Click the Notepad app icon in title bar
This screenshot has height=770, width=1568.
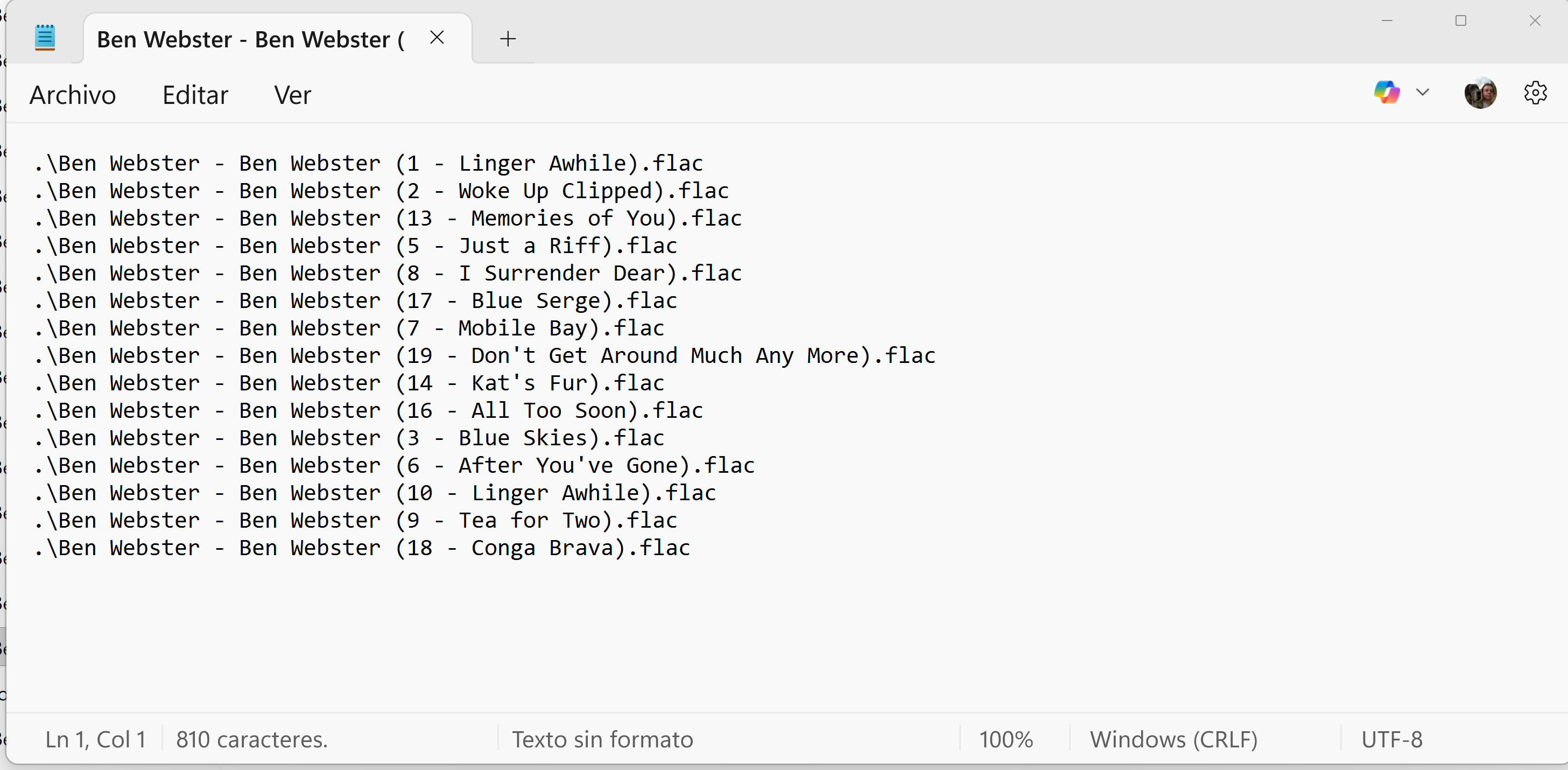pyautogui.click(x=45, y=38)
